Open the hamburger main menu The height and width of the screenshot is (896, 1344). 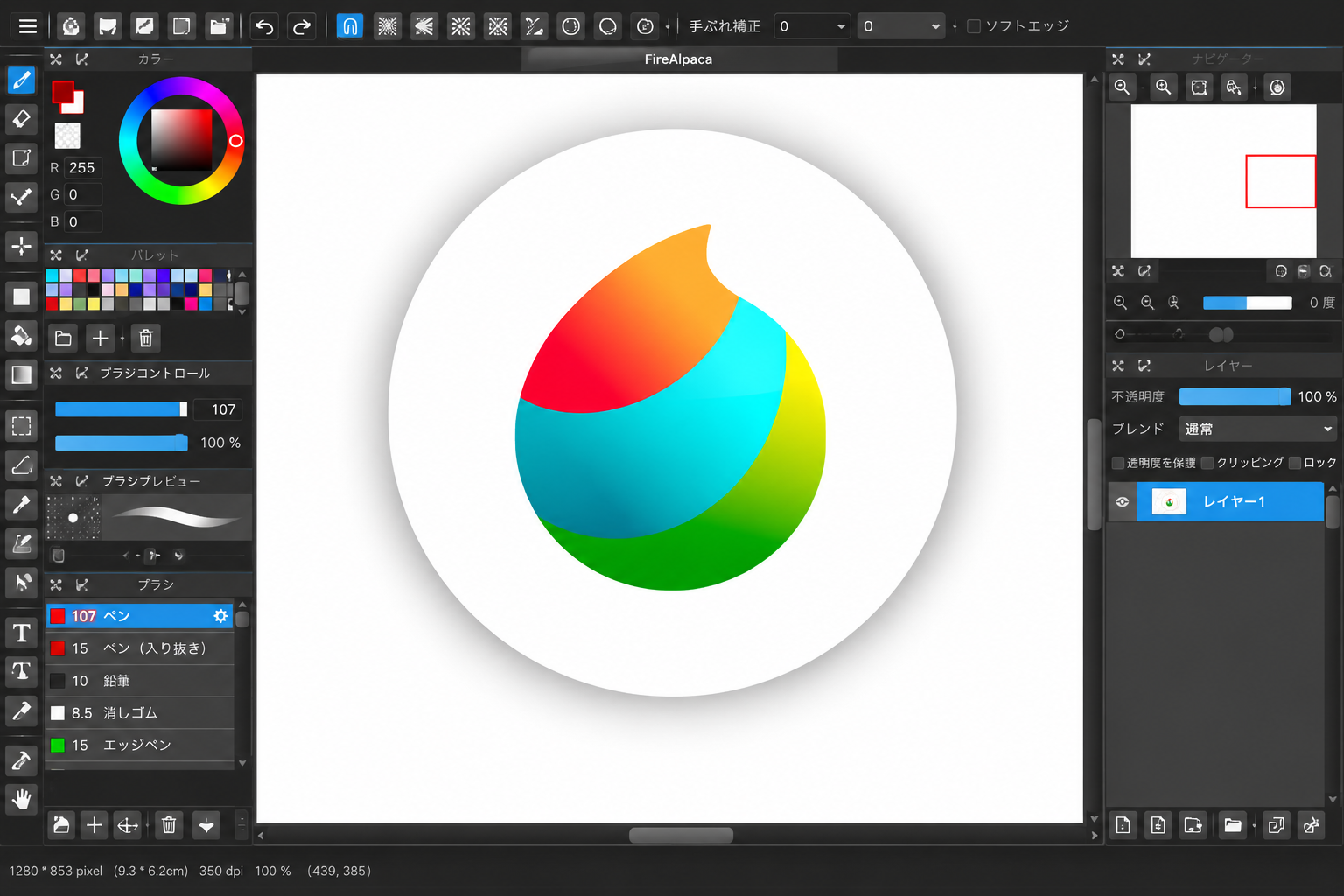(28, 26)
